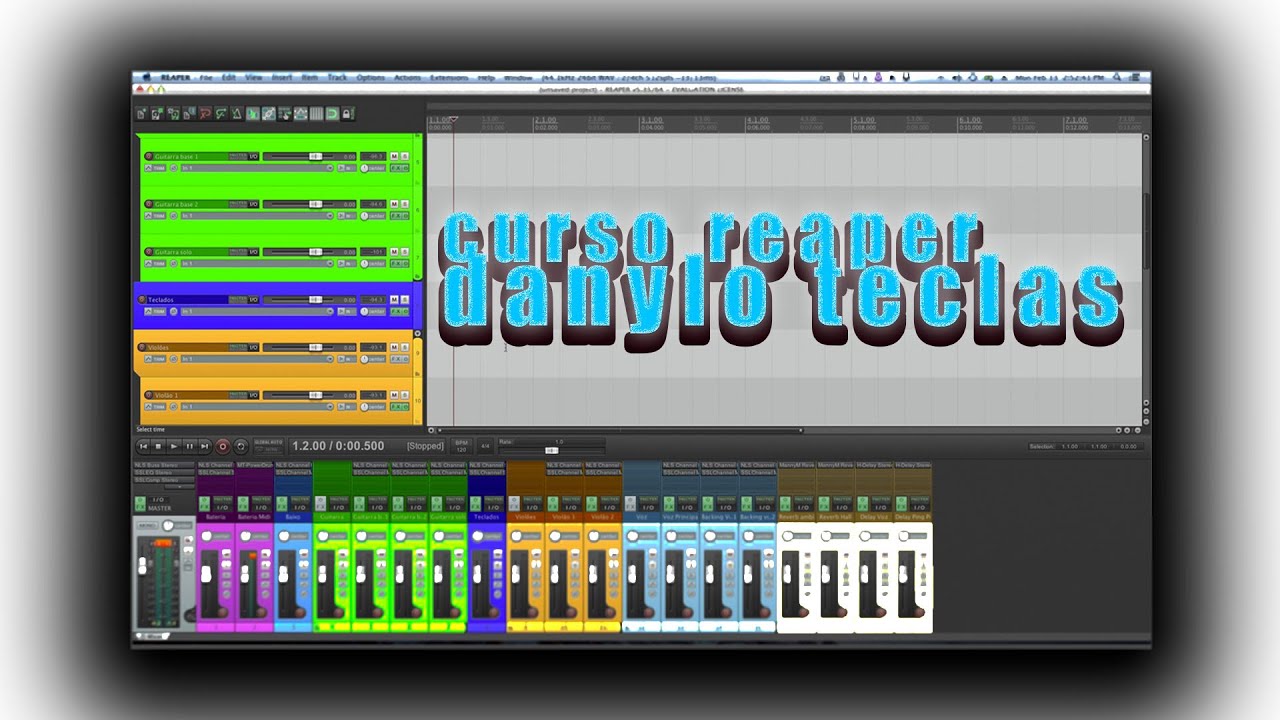Mute the Guitarra base 1 track
This screenshot has height=720, width=1280.
coord(394,157)
